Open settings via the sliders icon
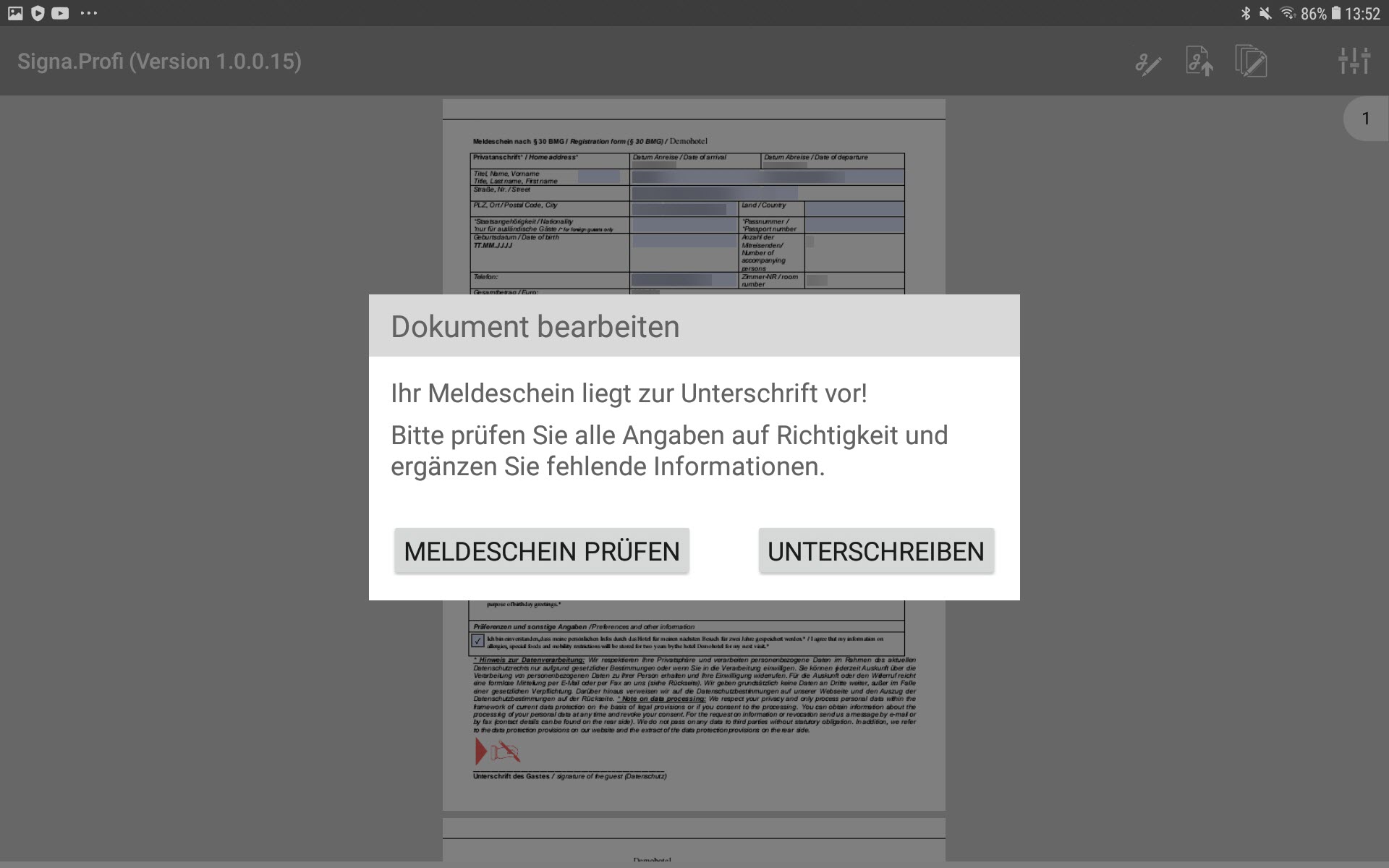Image resolution: width=1389 pixels, height=868 pixels. tap(1354, 61)
